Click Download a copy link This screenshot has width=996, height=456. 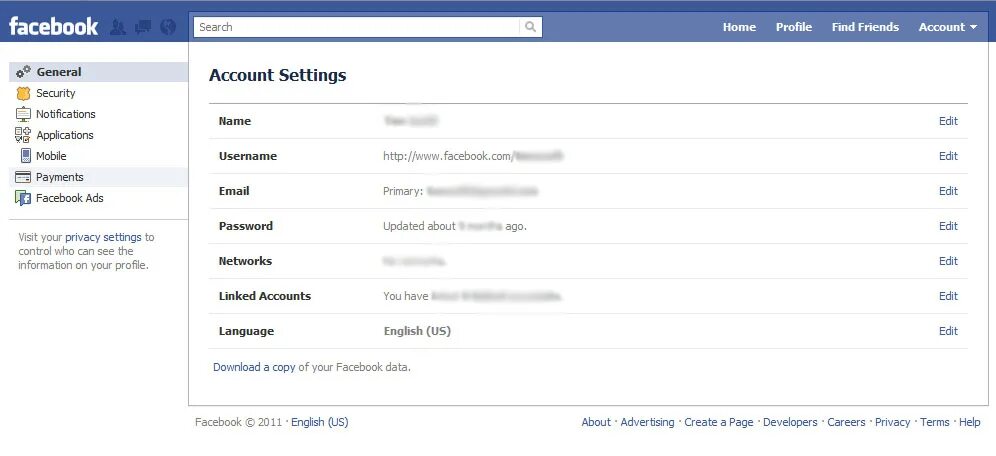coord(254,367)
